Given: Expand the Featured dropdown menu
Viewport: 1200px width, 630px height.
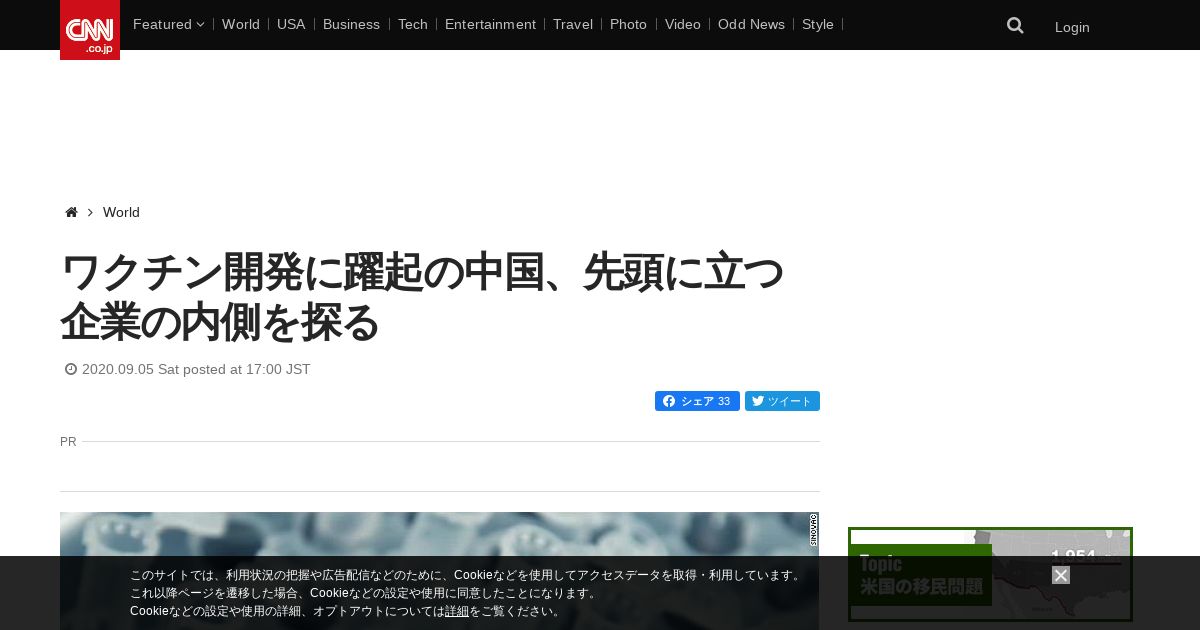Looking at the screenshot, I should 168,24.
